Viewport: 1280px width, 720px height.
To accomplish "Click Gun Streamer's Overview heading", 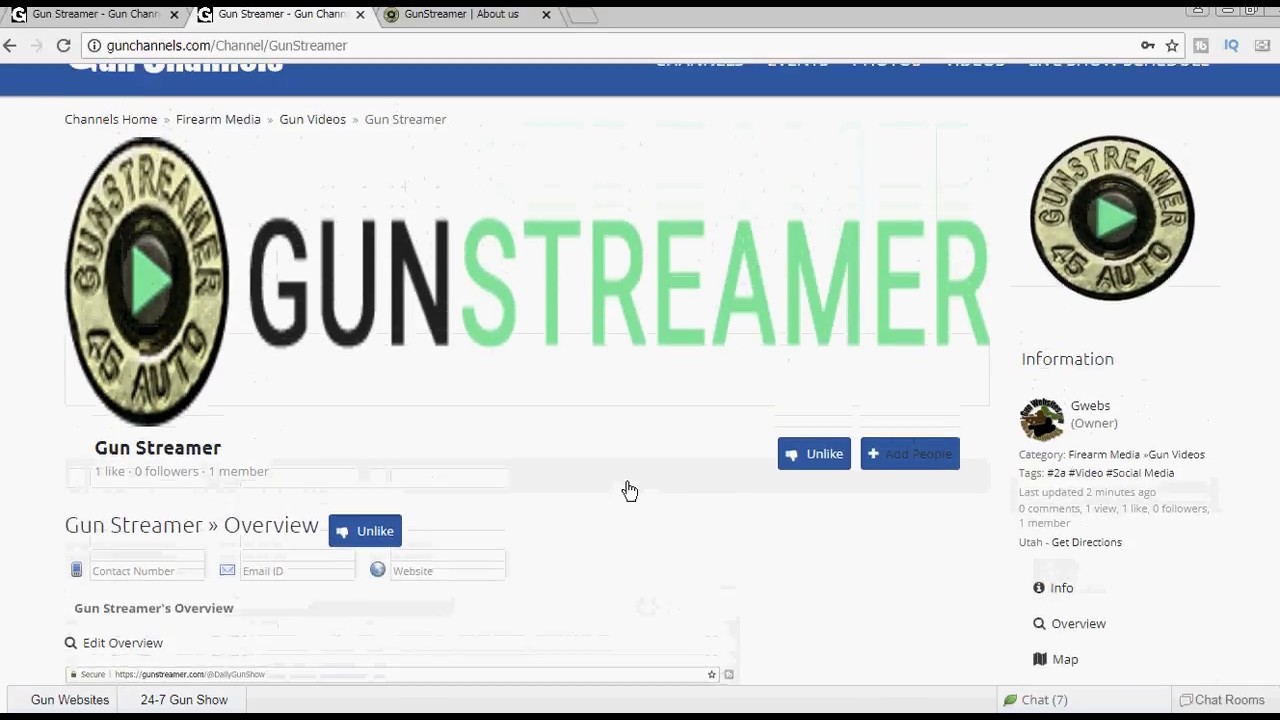I will click(x=154, y=608).
